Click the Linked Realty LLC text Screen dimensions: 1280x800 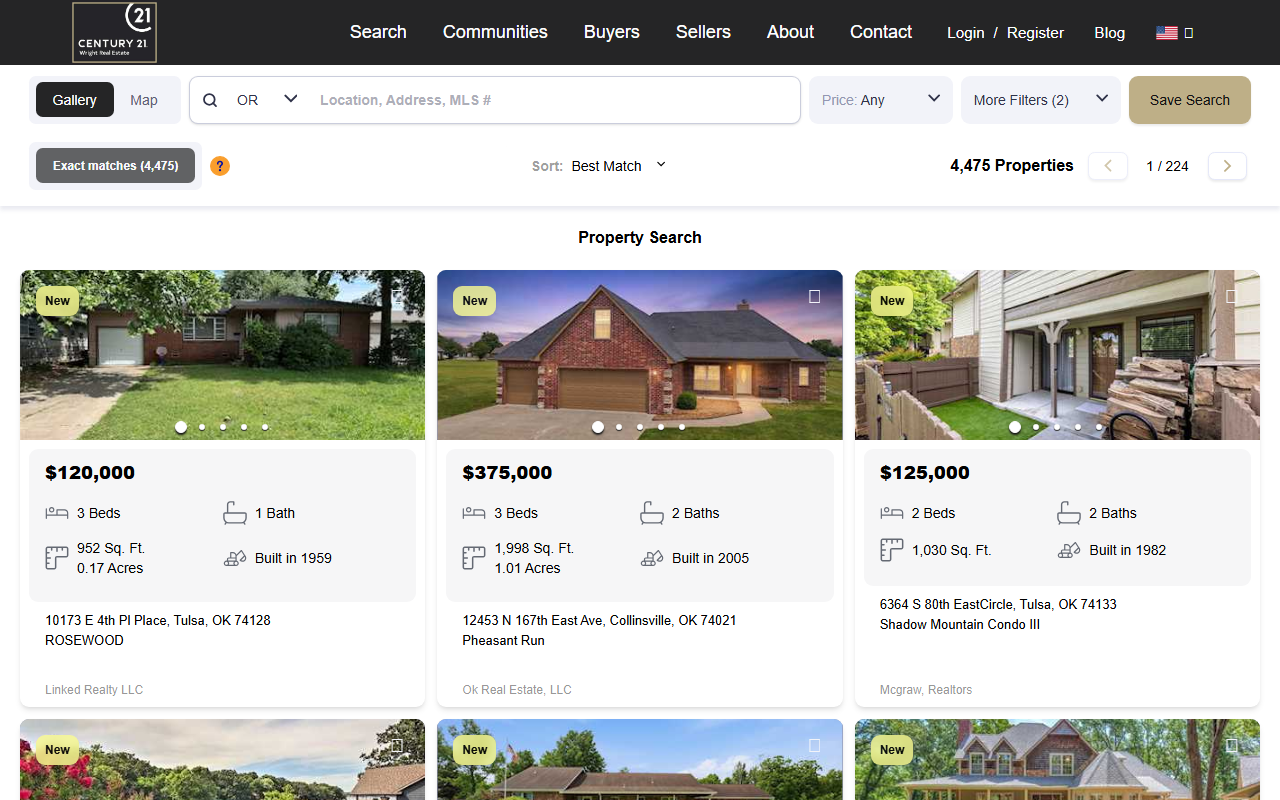coord(94,690)
